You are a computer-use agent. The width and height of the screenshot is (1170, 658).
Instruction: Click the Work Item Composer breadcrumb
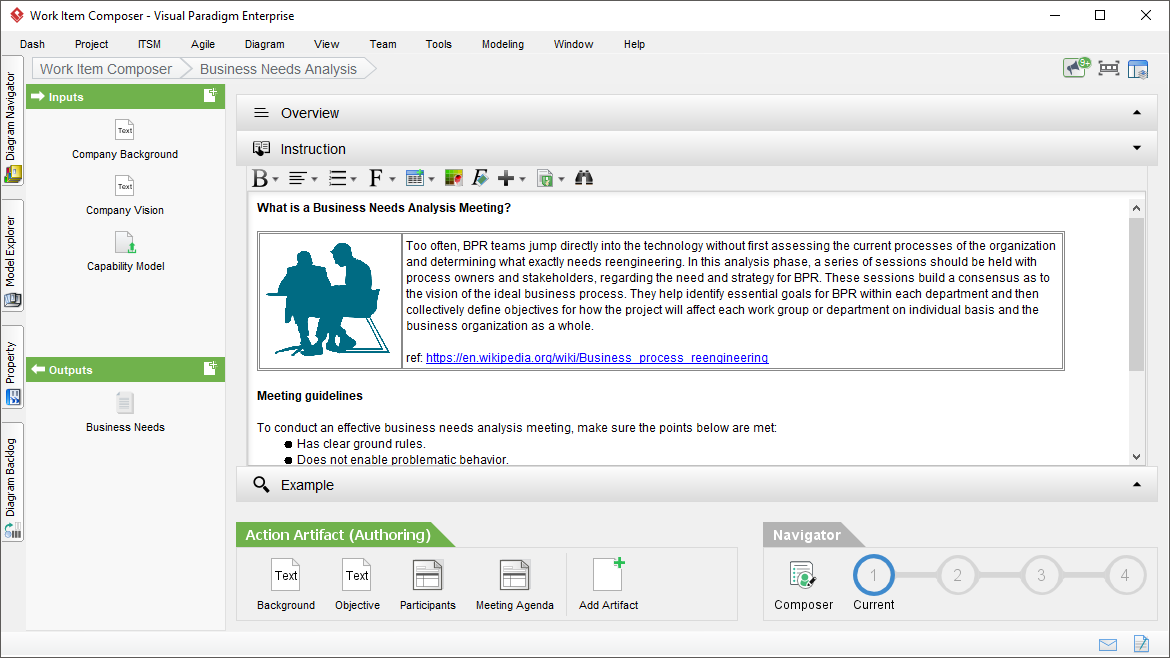[x=106, y=69]
